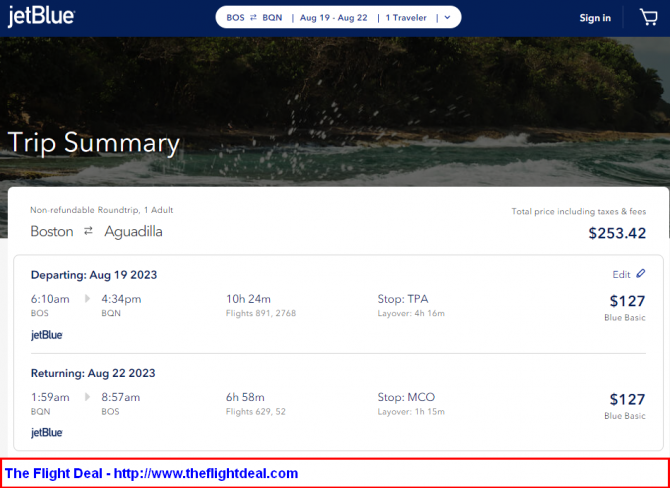Viewport: 670px width, 488px height.
Task: Click the Trip Summary heading
Action: (94, 143)
